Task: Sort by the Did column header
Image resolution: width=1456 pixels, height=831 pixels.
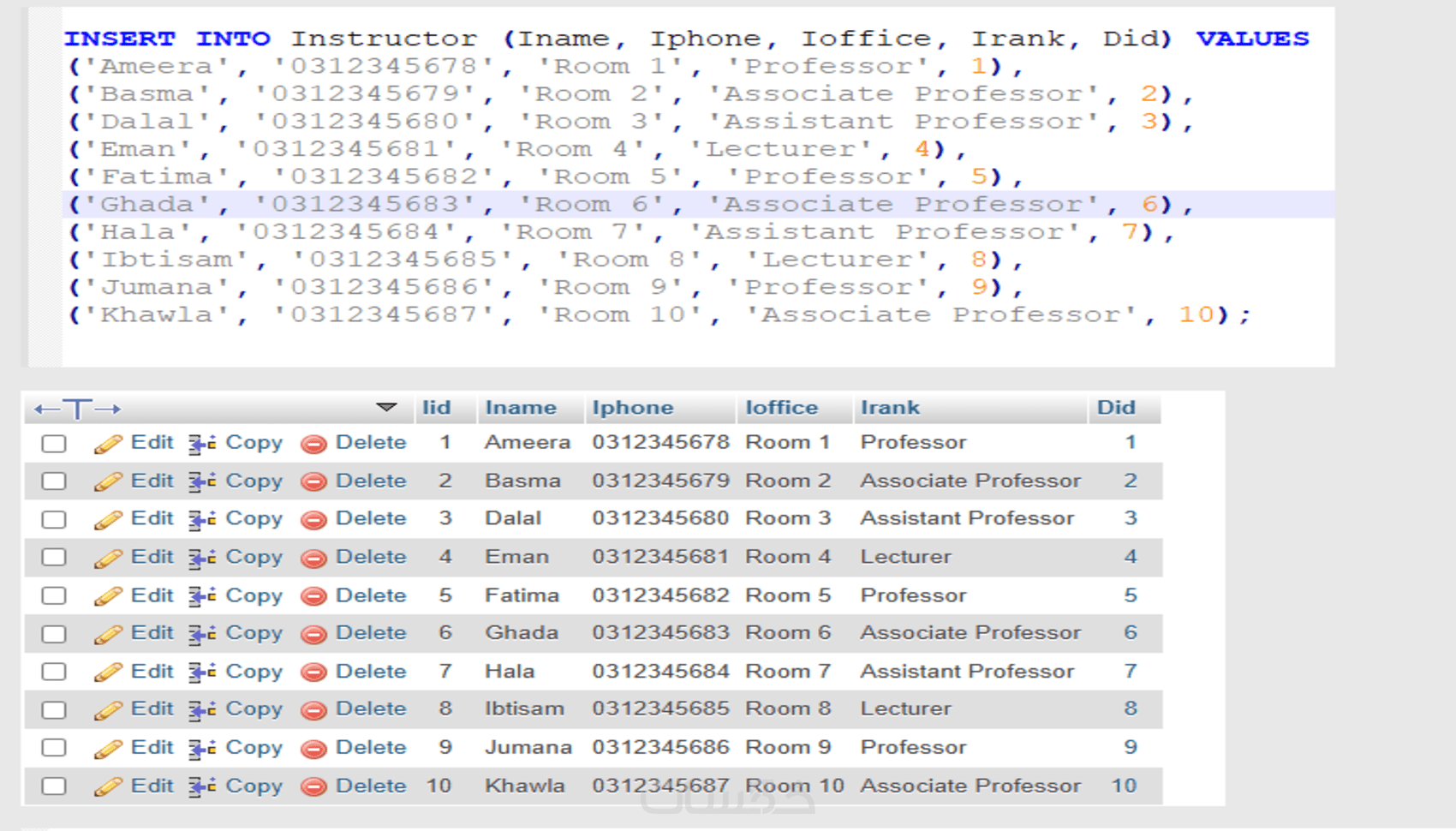Action: click(x=1116, y=408)
